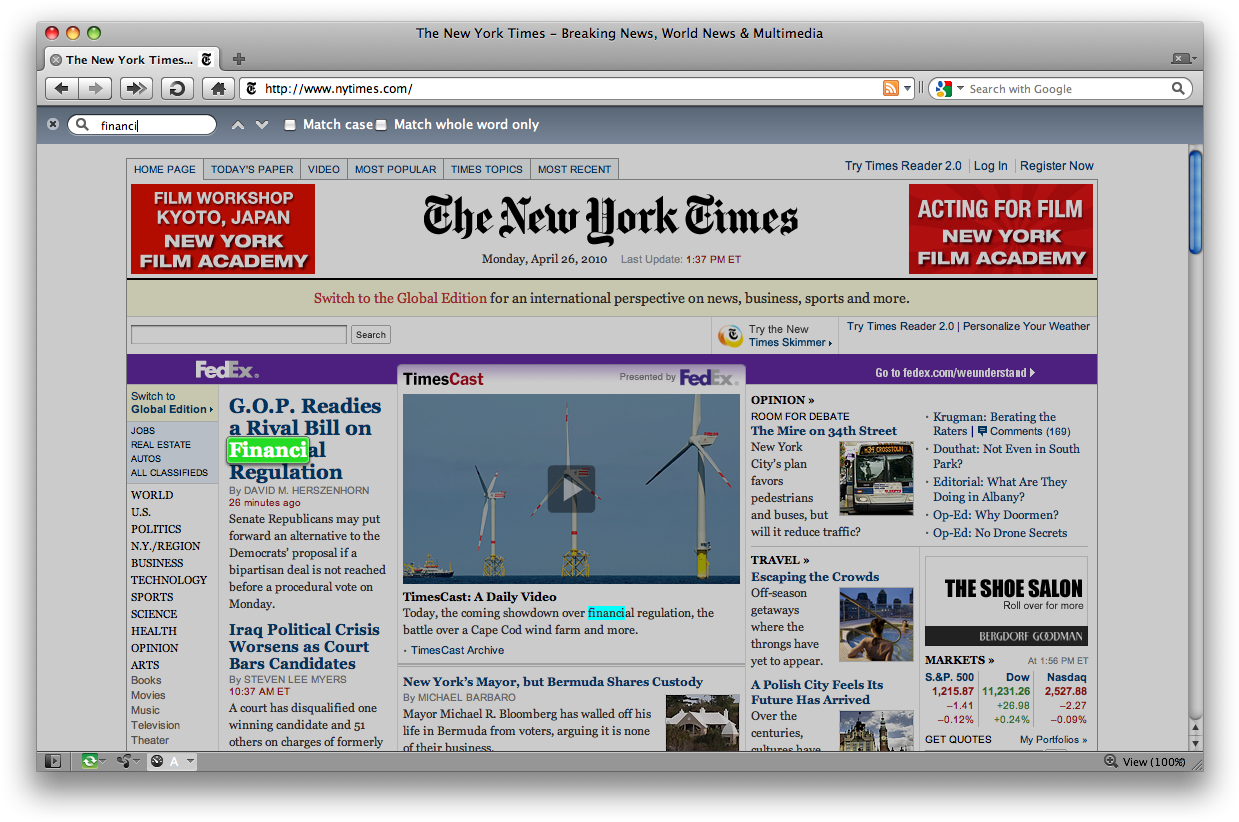The height and width of the screenshot is (822, 1239).
Task: Select the MOST POPULAR tab
Action: point(395,169)
